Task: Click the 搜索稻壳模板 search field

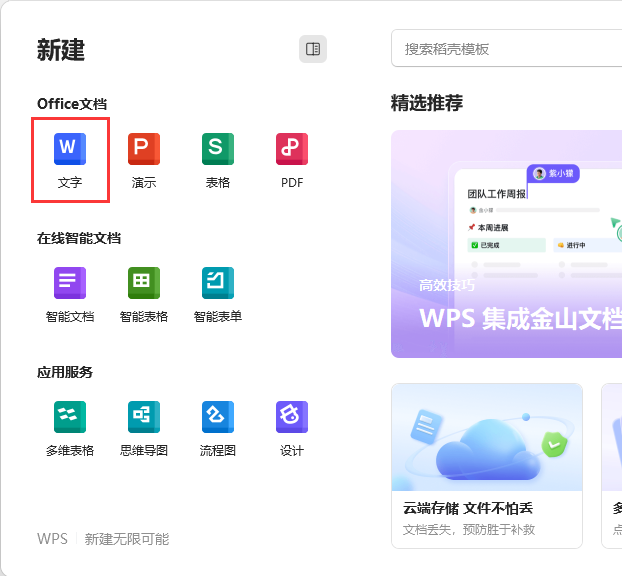Action: (507, 48)
